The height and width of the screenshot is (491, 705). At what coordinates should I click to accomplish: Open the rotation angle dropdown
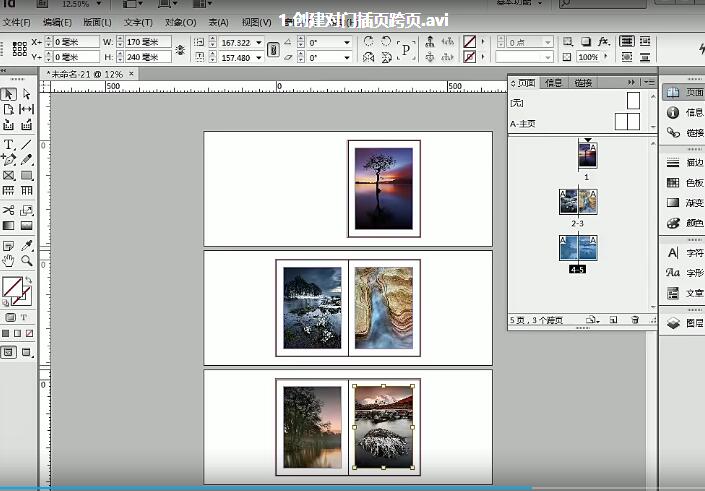pos(347,43)
